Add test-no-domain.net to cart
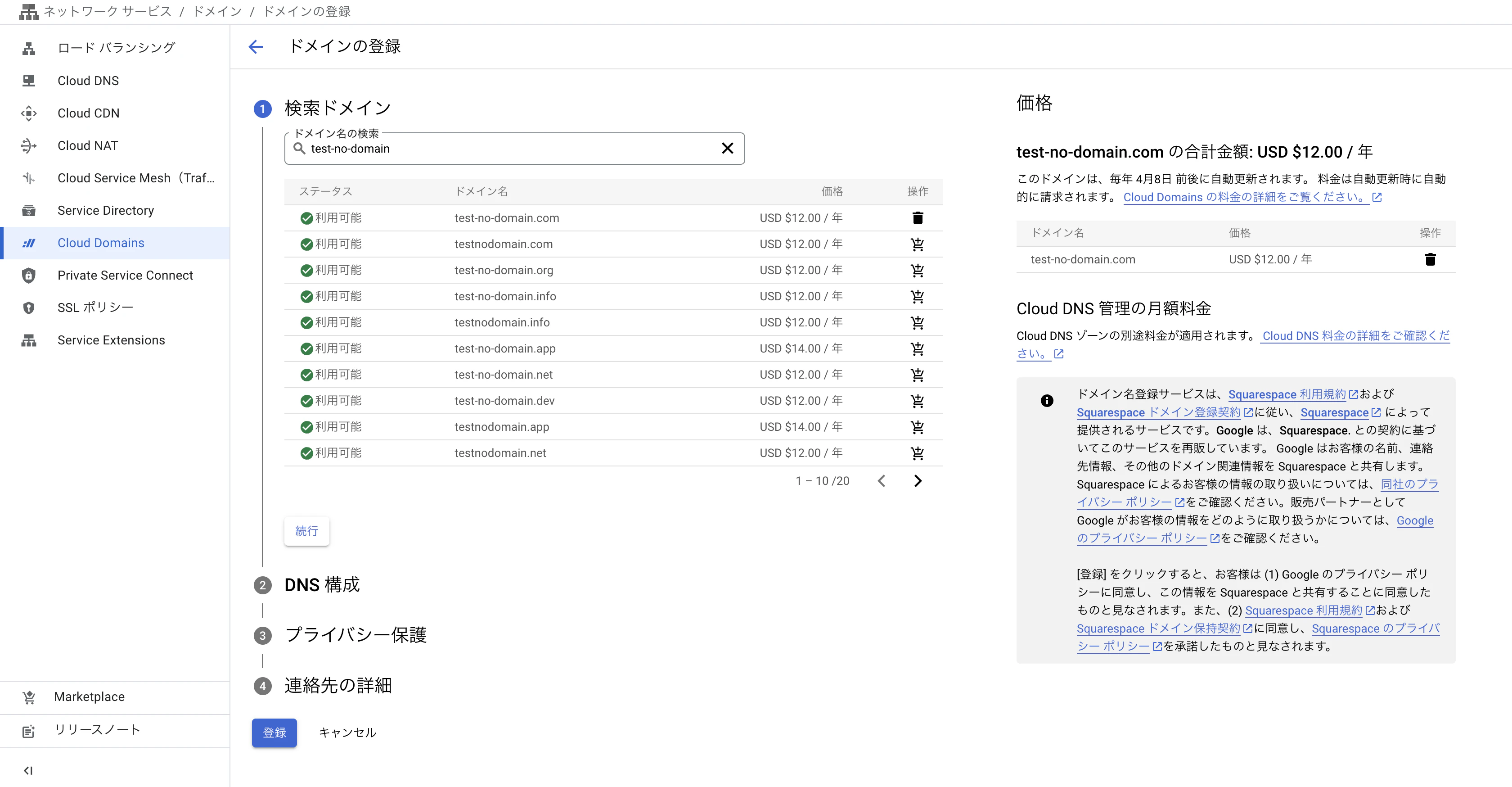This screenshot has width=1512, height=787. click(918, 375)
